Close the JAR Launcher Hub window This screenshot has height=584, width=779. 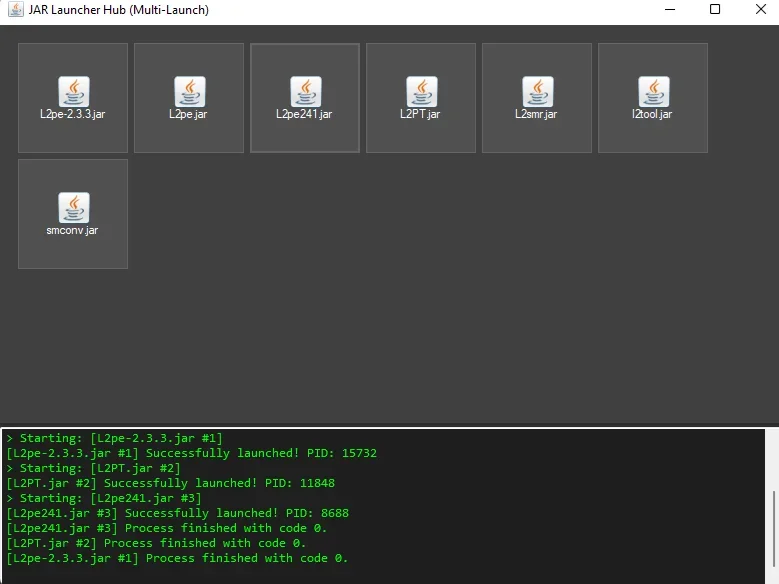click(x=761, y=9)
